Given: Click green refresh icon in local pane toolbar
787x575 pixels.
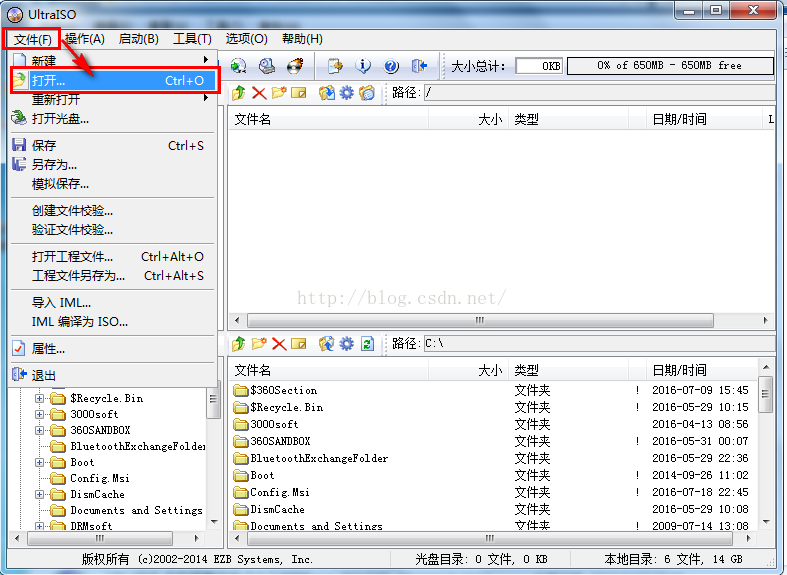Looking at the screenshot, I should coord(367,344).
